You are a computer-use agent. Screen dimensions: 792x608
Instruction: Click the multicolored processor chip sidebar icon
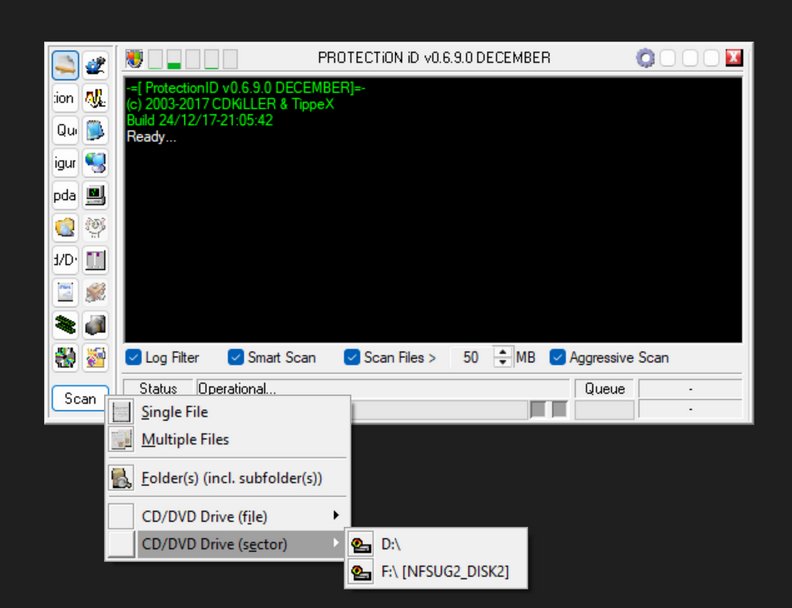[65, 357]
